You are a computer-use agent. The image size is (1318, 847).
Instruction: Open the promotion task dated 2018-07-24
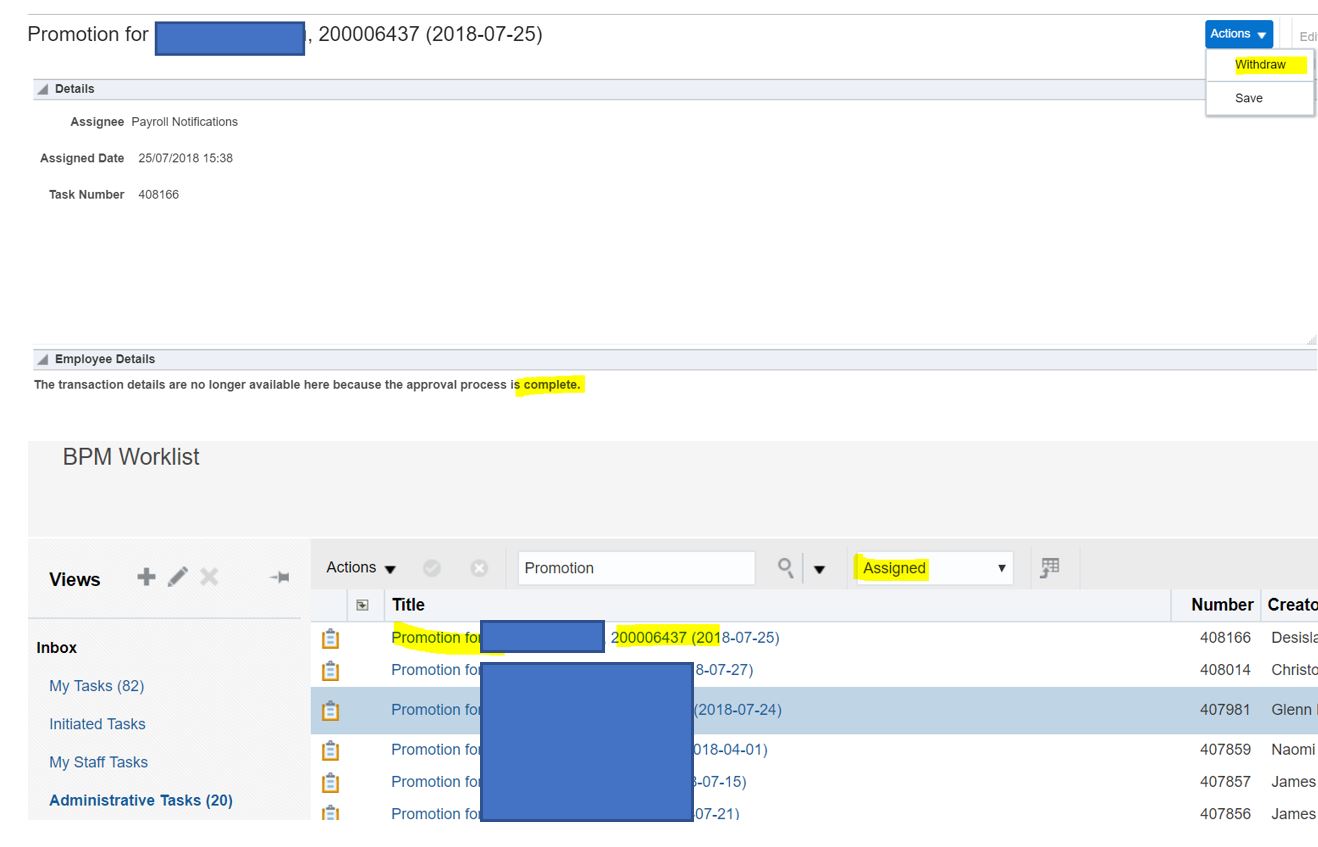pyautogui.click(x=586, y=710)
